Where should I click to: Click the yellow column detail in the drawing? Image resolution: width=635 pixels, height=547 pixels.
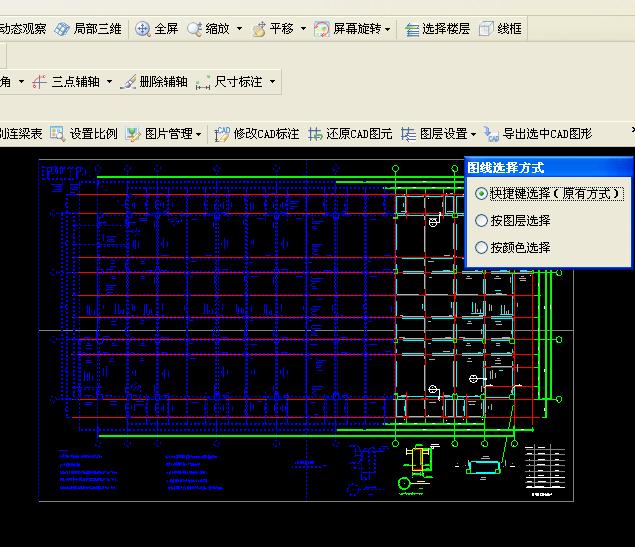418,460
